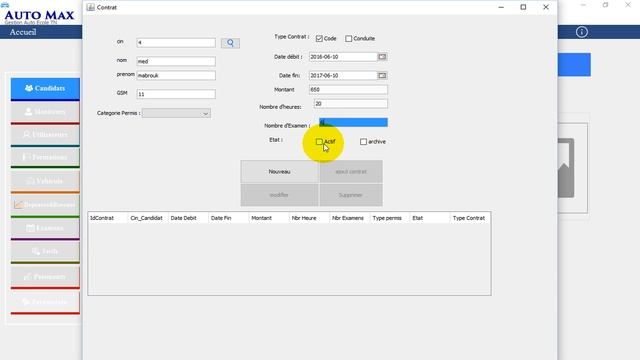Click the Montant column header in the table
The height and width of the screenshot is (360, 640).
269,218
